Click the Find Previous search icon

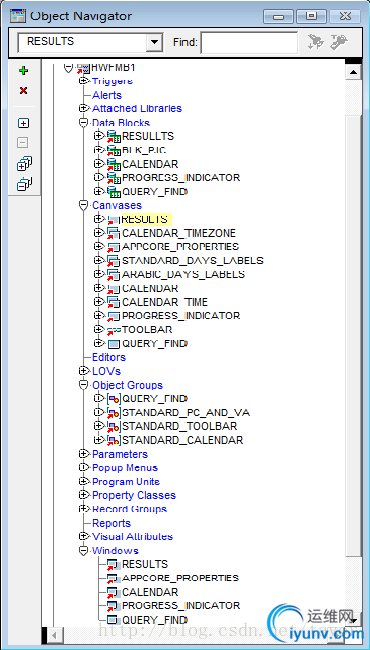(x=339, y=41)
